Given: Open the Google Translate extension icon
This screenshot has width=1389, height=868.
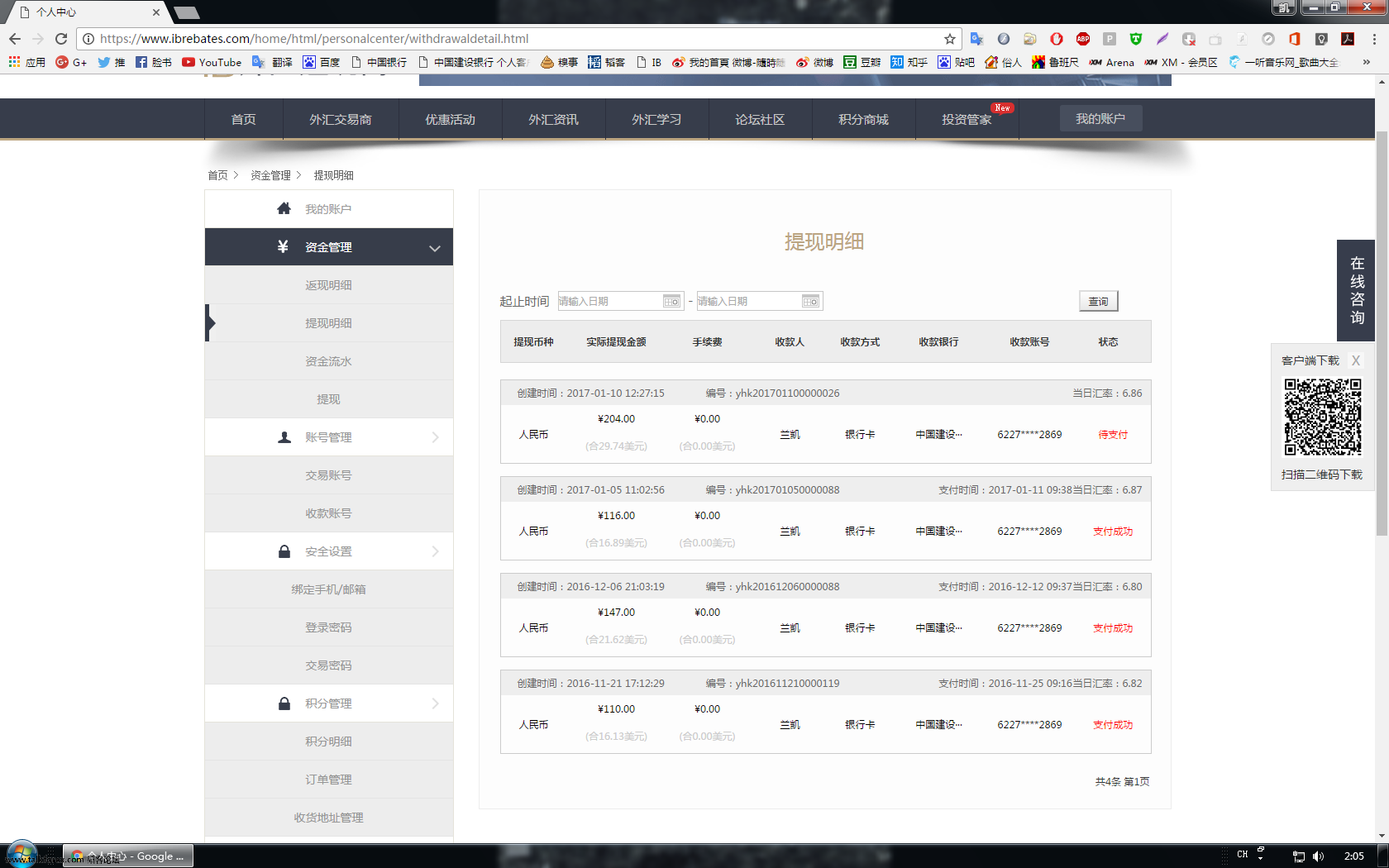Looking at the screenshot, I should pos(976,39).
